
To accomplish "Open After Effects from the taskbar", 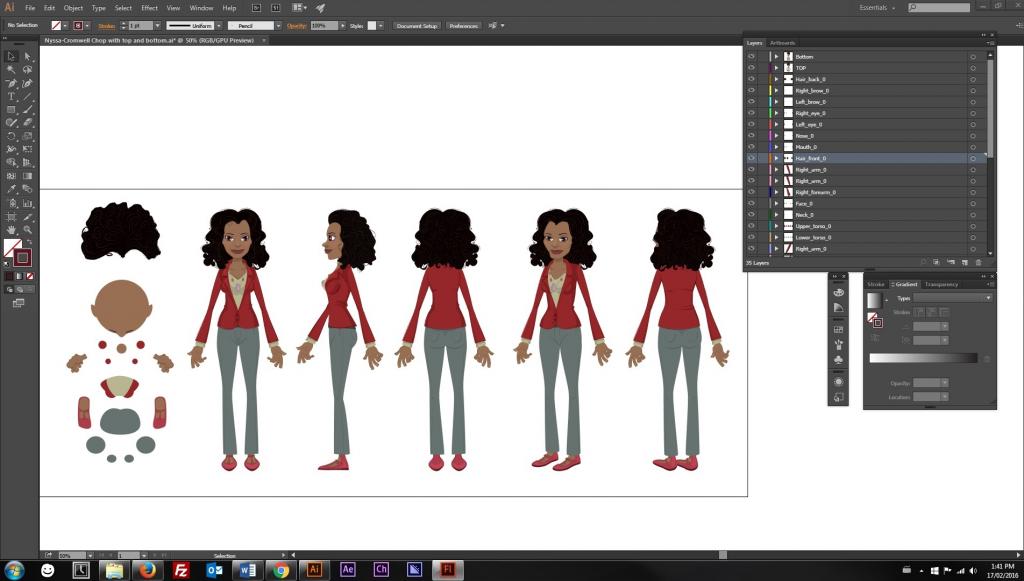I will pyautogui.click(x=347, y=570).
